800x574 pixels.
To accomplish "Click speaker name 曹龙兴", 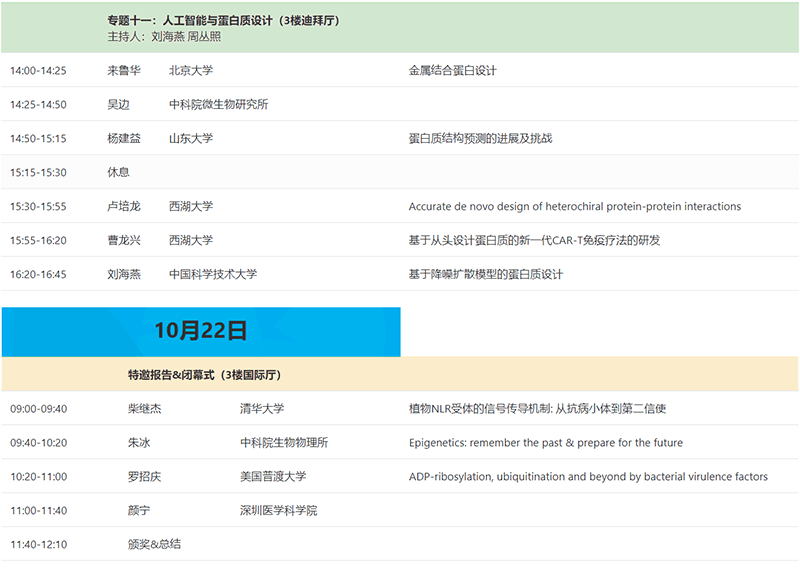I will point(124,241).
